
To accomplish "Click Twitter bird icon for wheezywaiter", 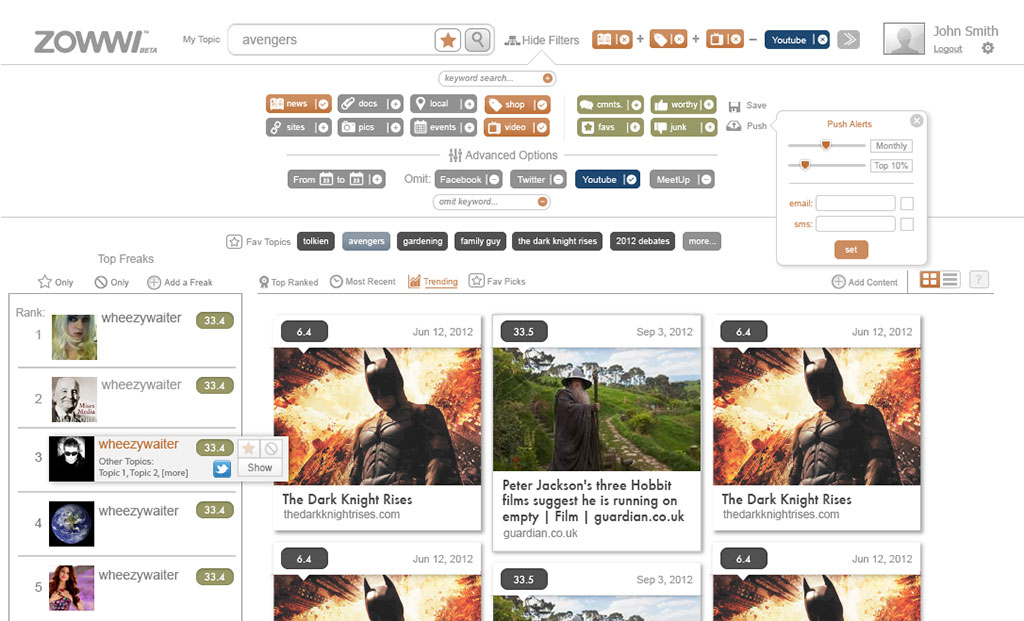I will click(x=222, y=469).
